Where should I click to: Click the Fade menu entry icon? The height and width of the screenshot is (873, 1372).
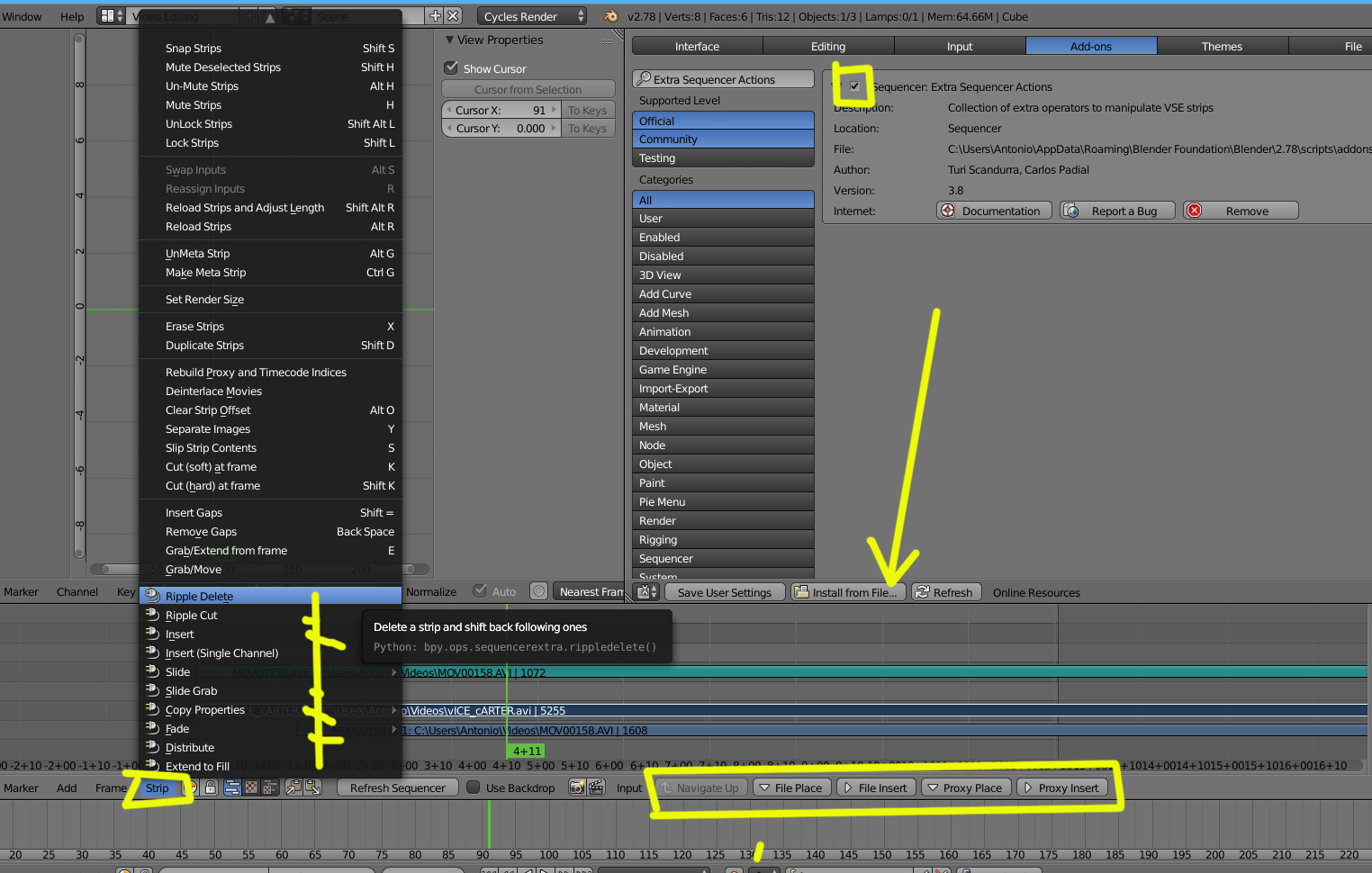tap(152, 728)
